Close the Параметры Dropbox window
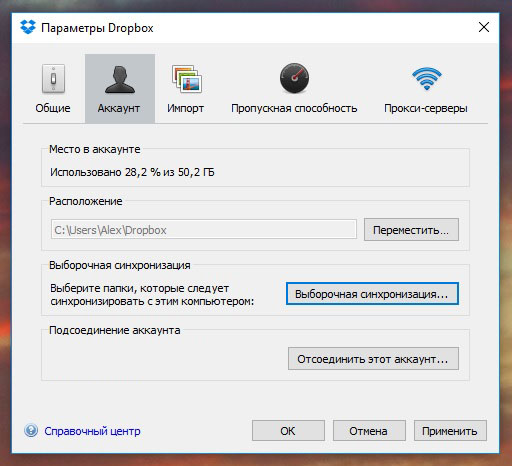This screenshot has height=466, width=512. click(x=484, y=27)
